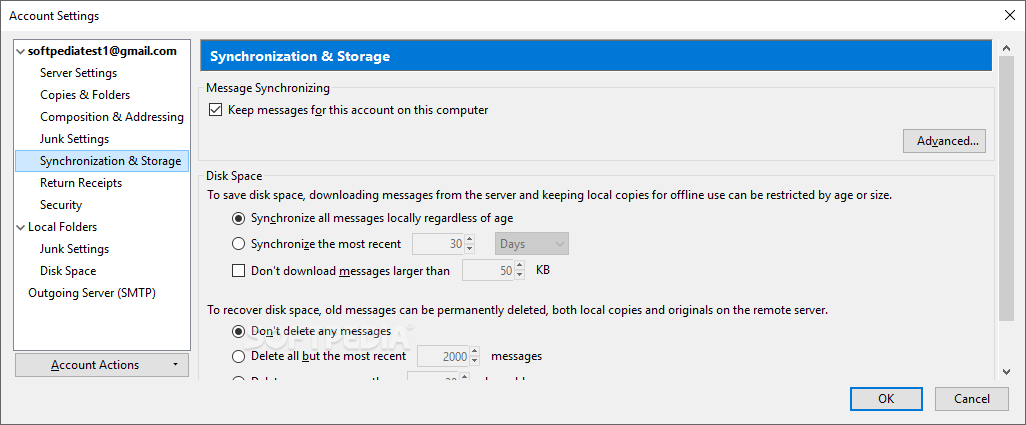
Task: Enable Don't download messages larger than
Action: pyautogui.click(x=239, y=270)
